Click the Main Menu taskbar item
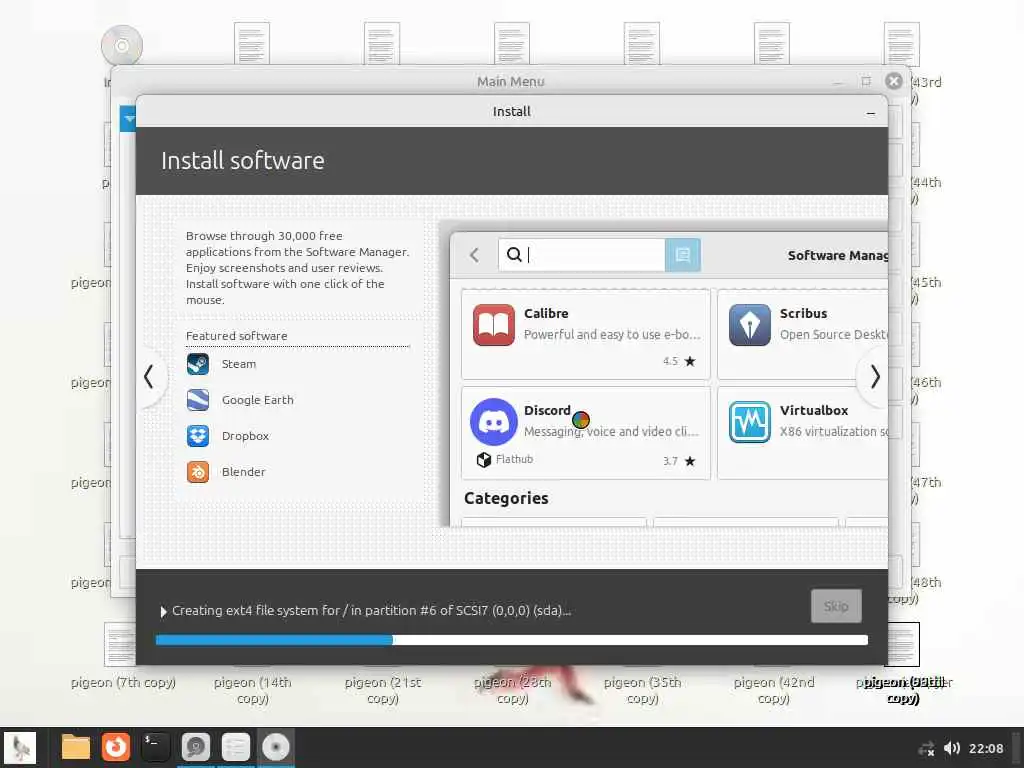This screenshot has width=1024, height=768. (236, 747)
